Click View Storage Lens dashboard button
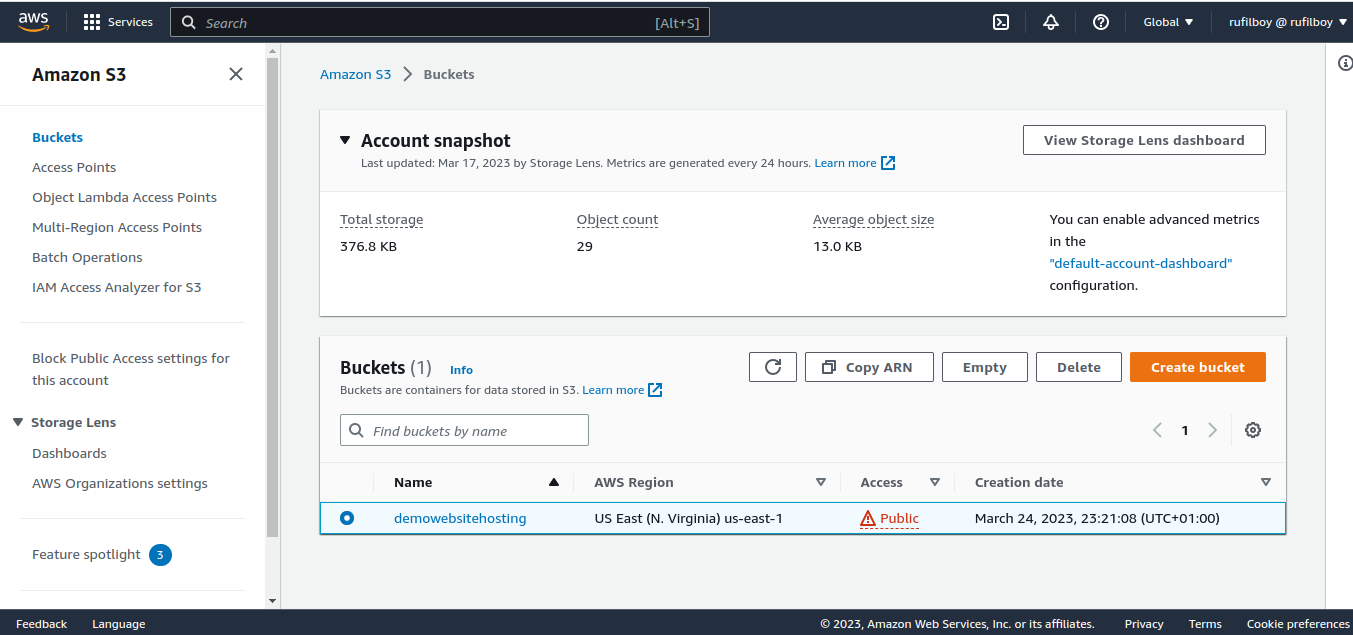This screenshot has width=1353, height=635. point(1144,140)
